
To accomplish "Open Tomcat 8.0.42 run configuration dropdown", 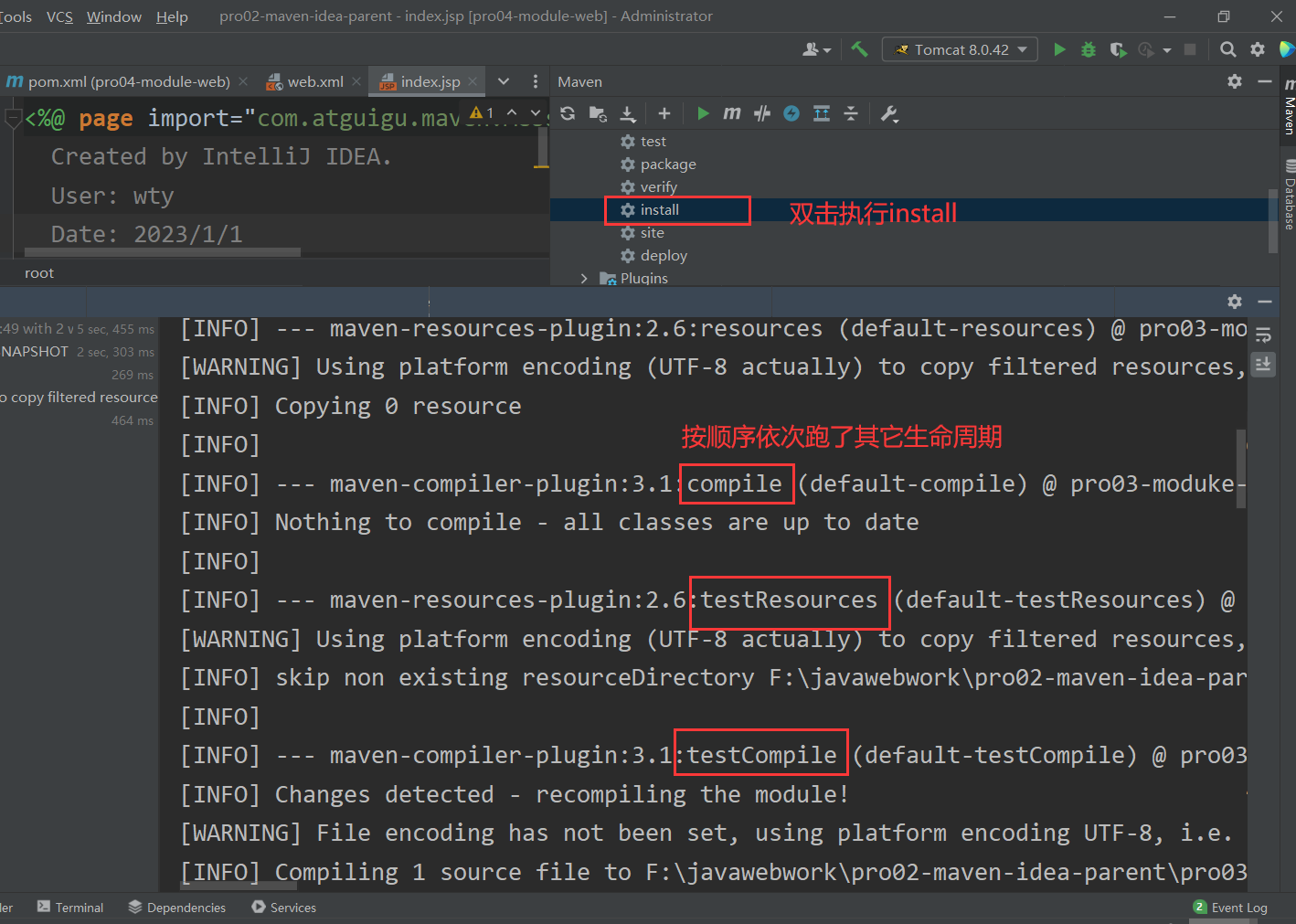I will pos(960,49).
